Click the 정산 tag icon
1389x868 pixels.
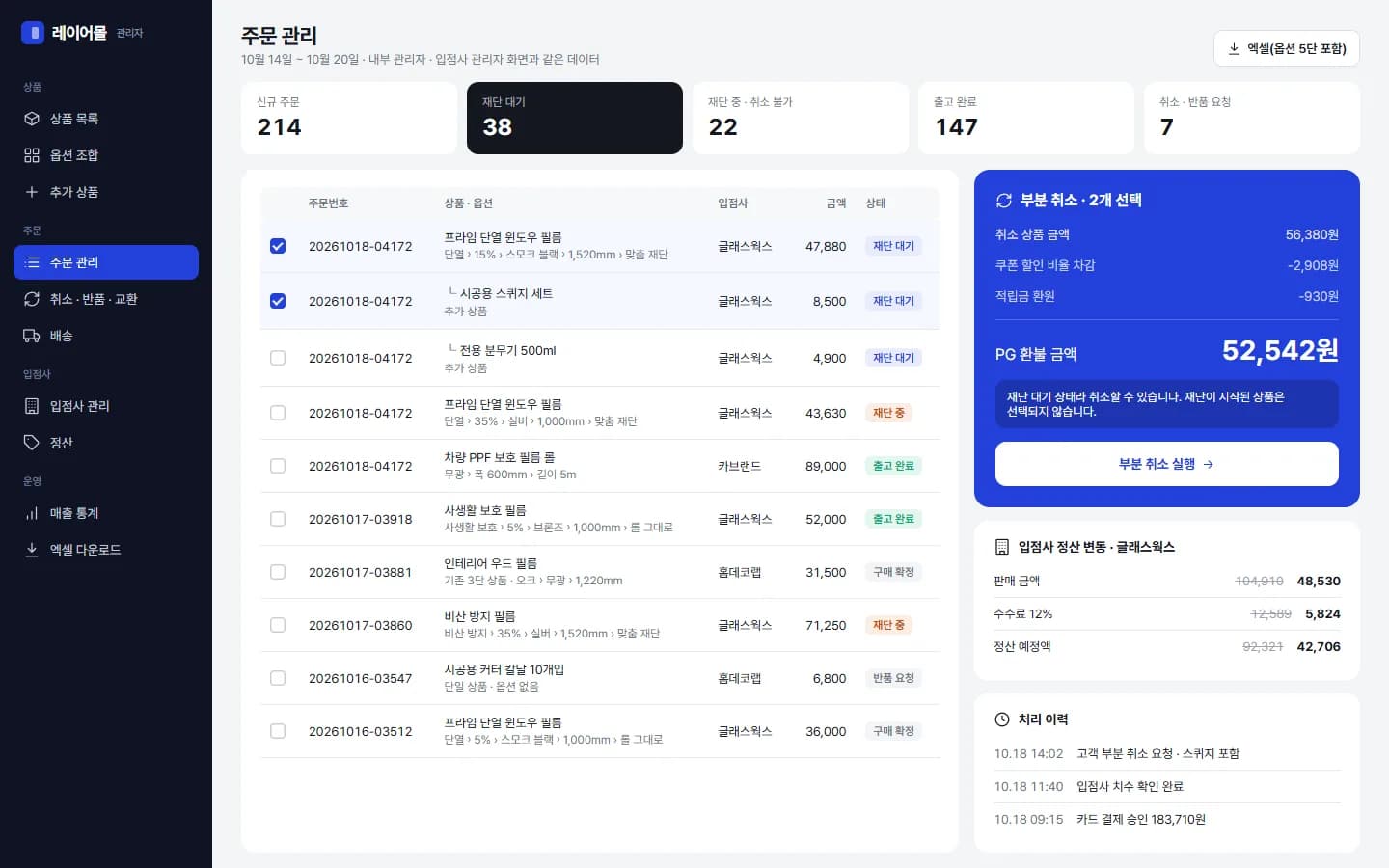pyautogui.click(x=32, y=443)
